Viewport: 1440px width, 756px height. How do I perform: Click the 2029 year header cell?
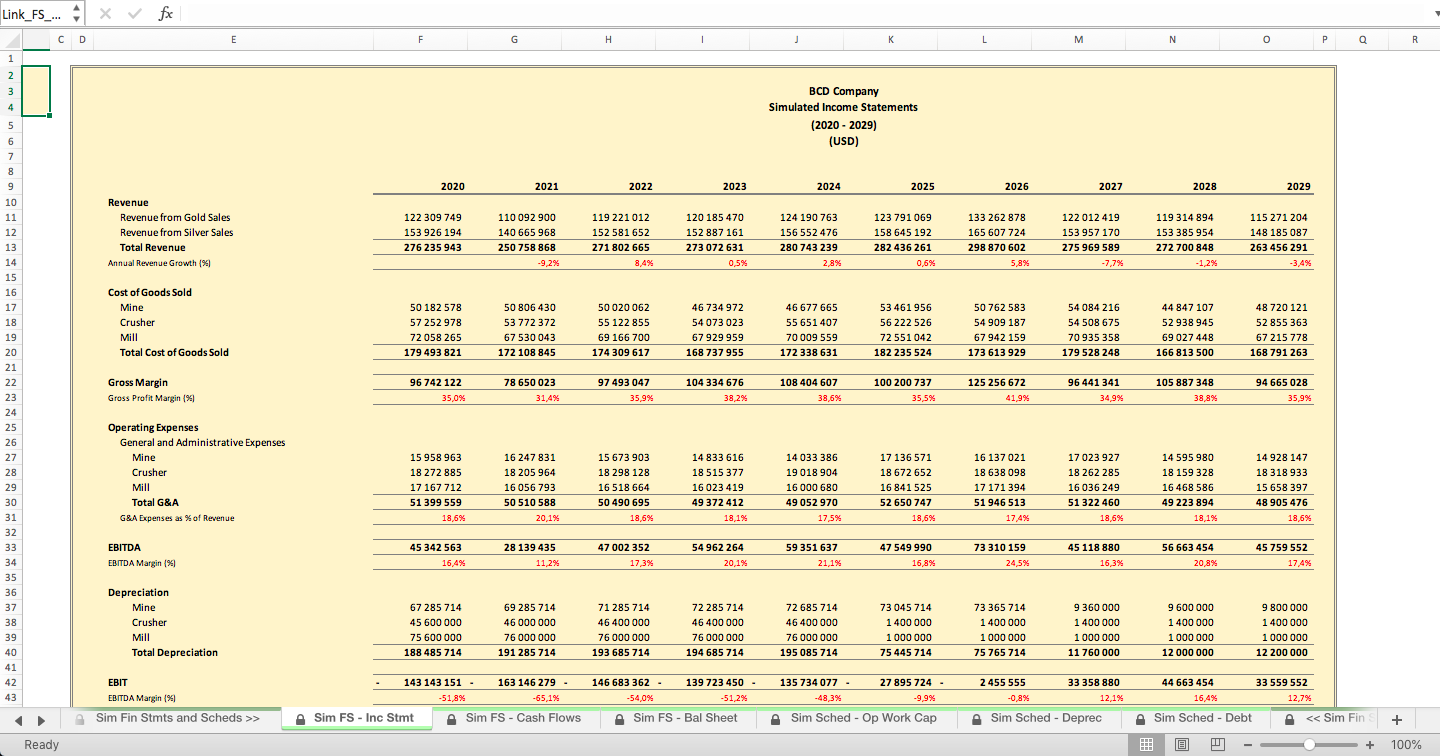coord(1298,187)
